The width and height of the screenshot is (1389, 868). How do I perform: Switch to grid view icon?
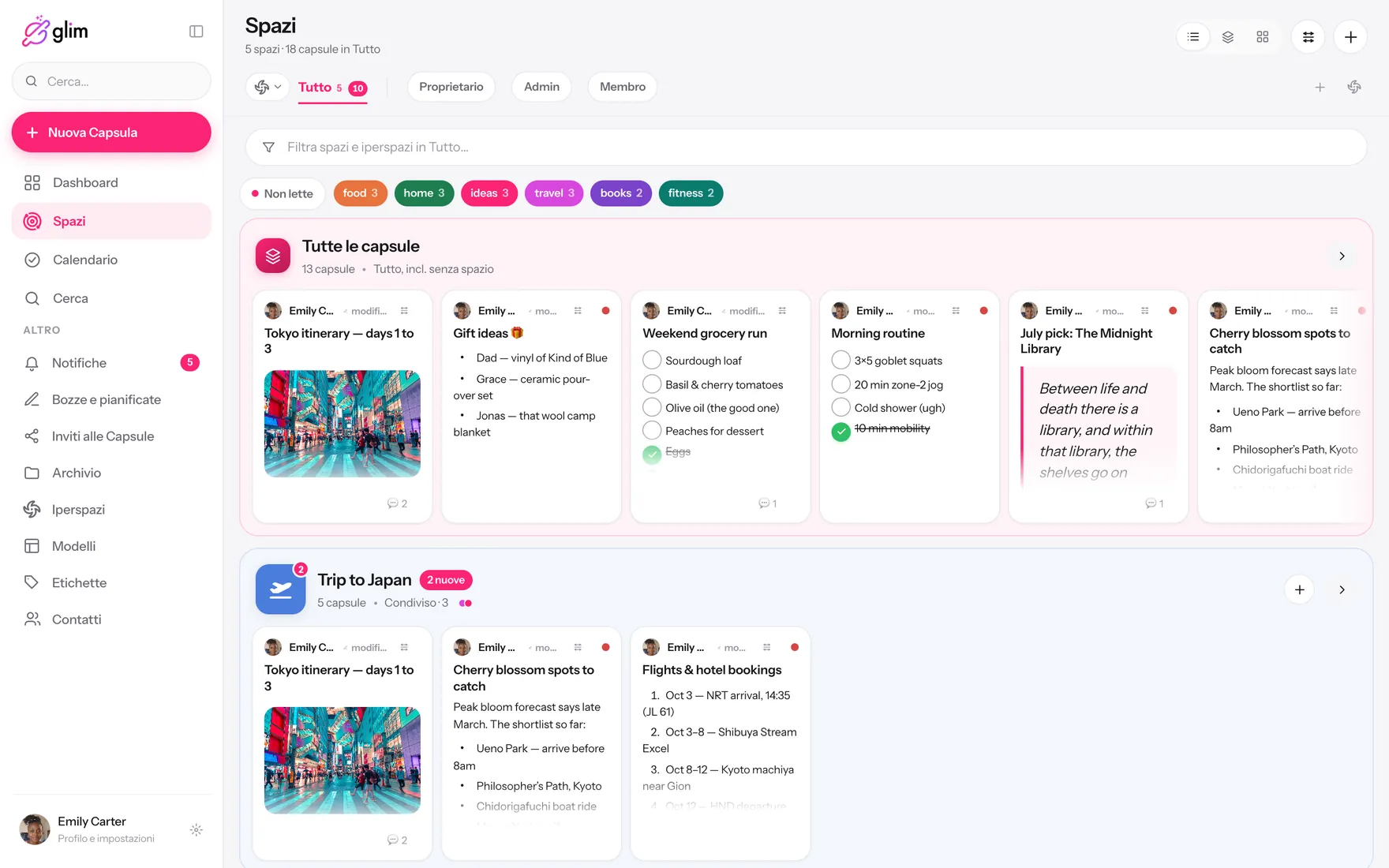1263,37
